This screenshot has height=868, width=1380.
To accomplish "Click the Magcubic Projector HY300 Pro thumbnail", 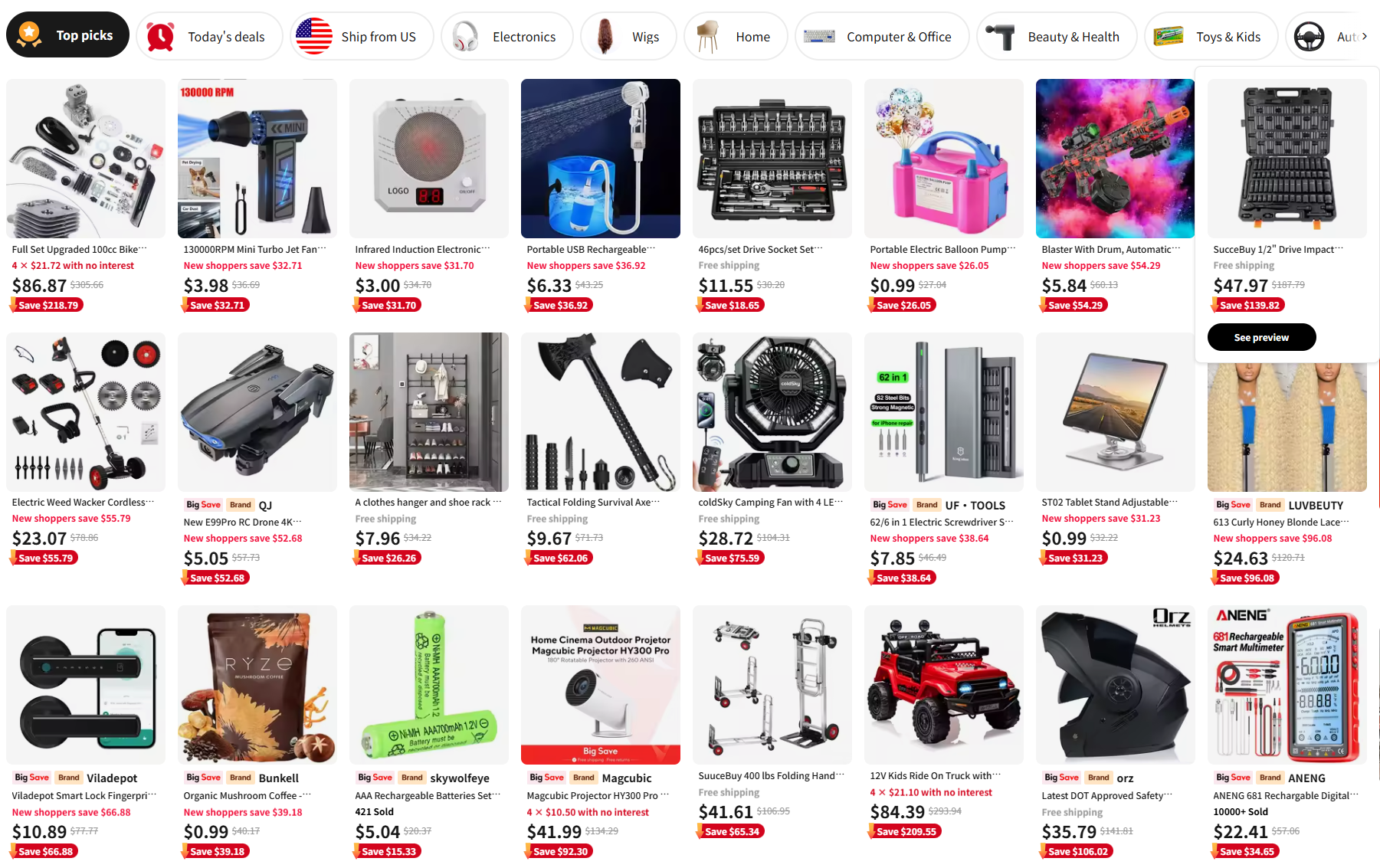I will (600, 685).
